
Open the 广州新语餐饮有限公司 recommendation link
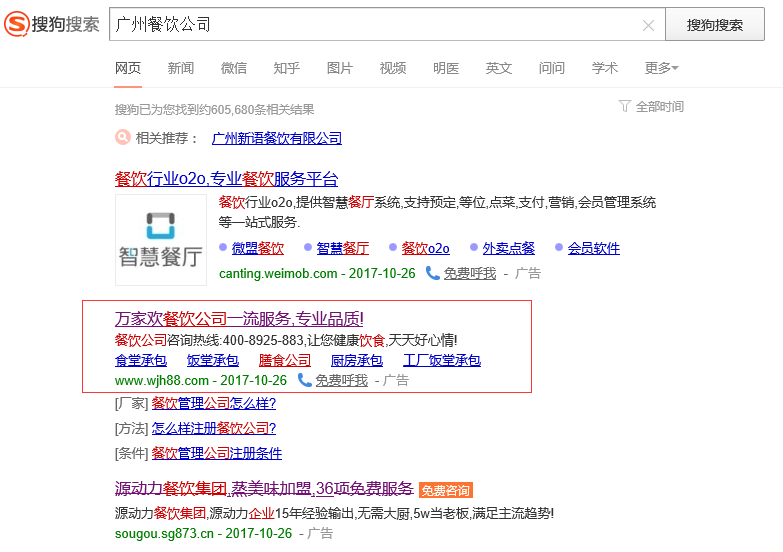(x=277, y=138)
